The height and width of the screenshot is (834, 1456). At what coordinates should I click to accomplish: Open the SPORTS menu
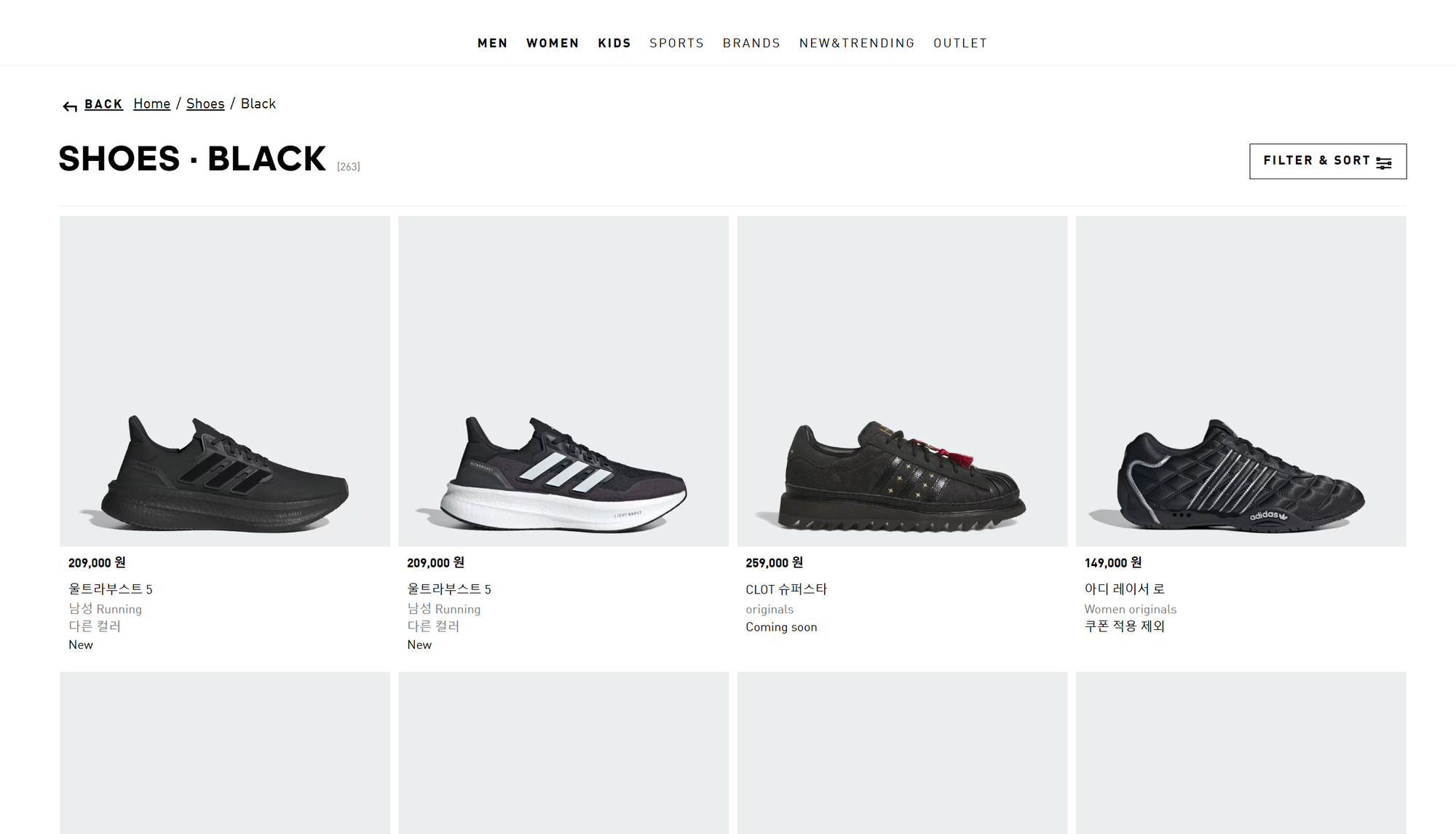676,43
